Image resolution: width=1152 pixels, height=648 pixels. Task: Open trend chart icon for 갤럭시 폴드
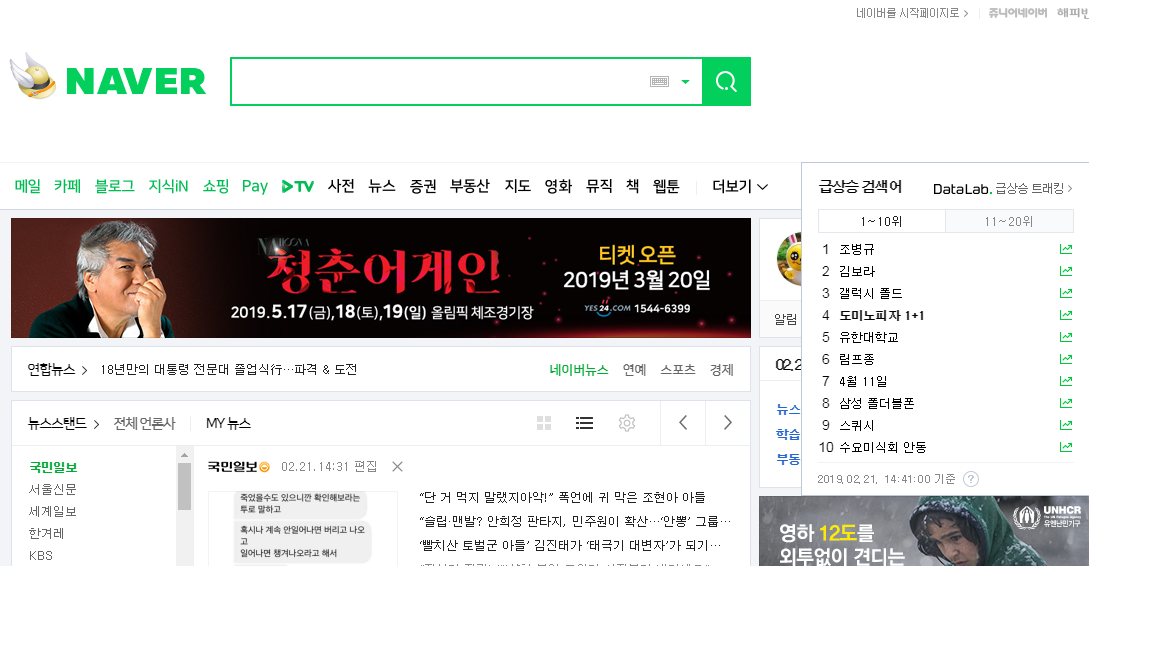(x=1066, y=293)
